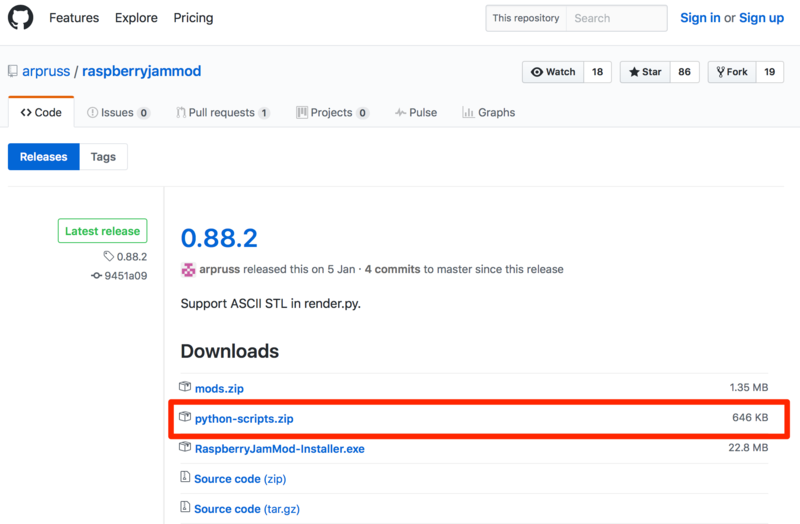800x524 pixels.
Task: View the 4 commits since release link
Action: coord(392,269)
